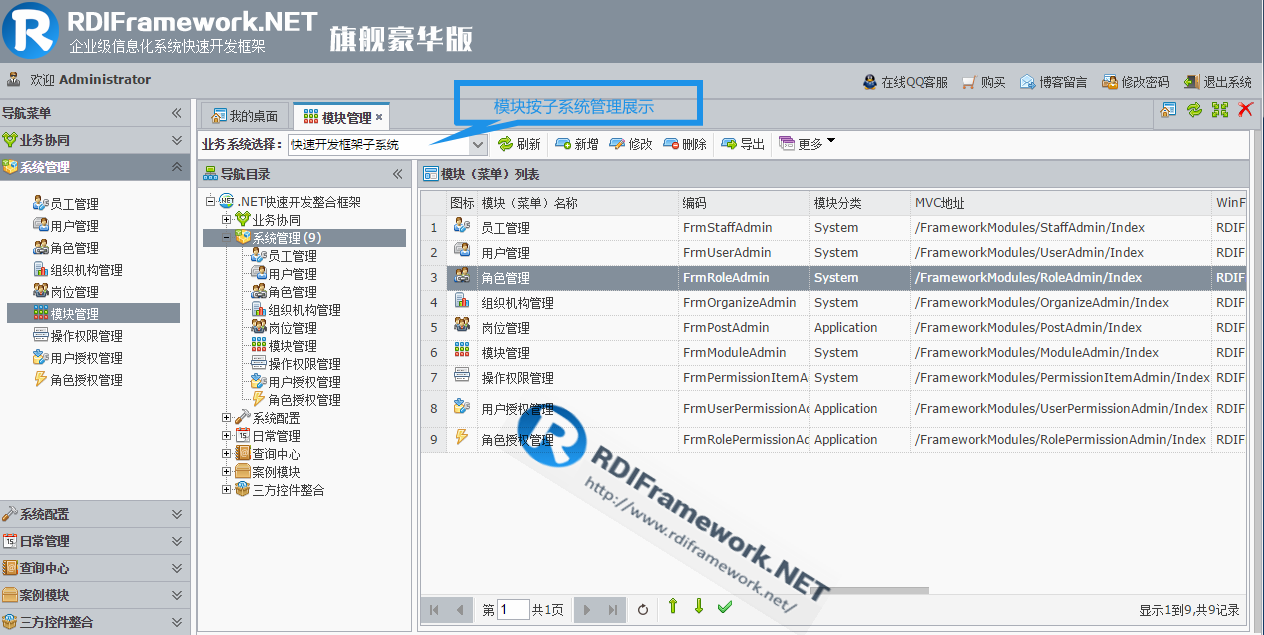Click the green move down arrow

point(699,606)
